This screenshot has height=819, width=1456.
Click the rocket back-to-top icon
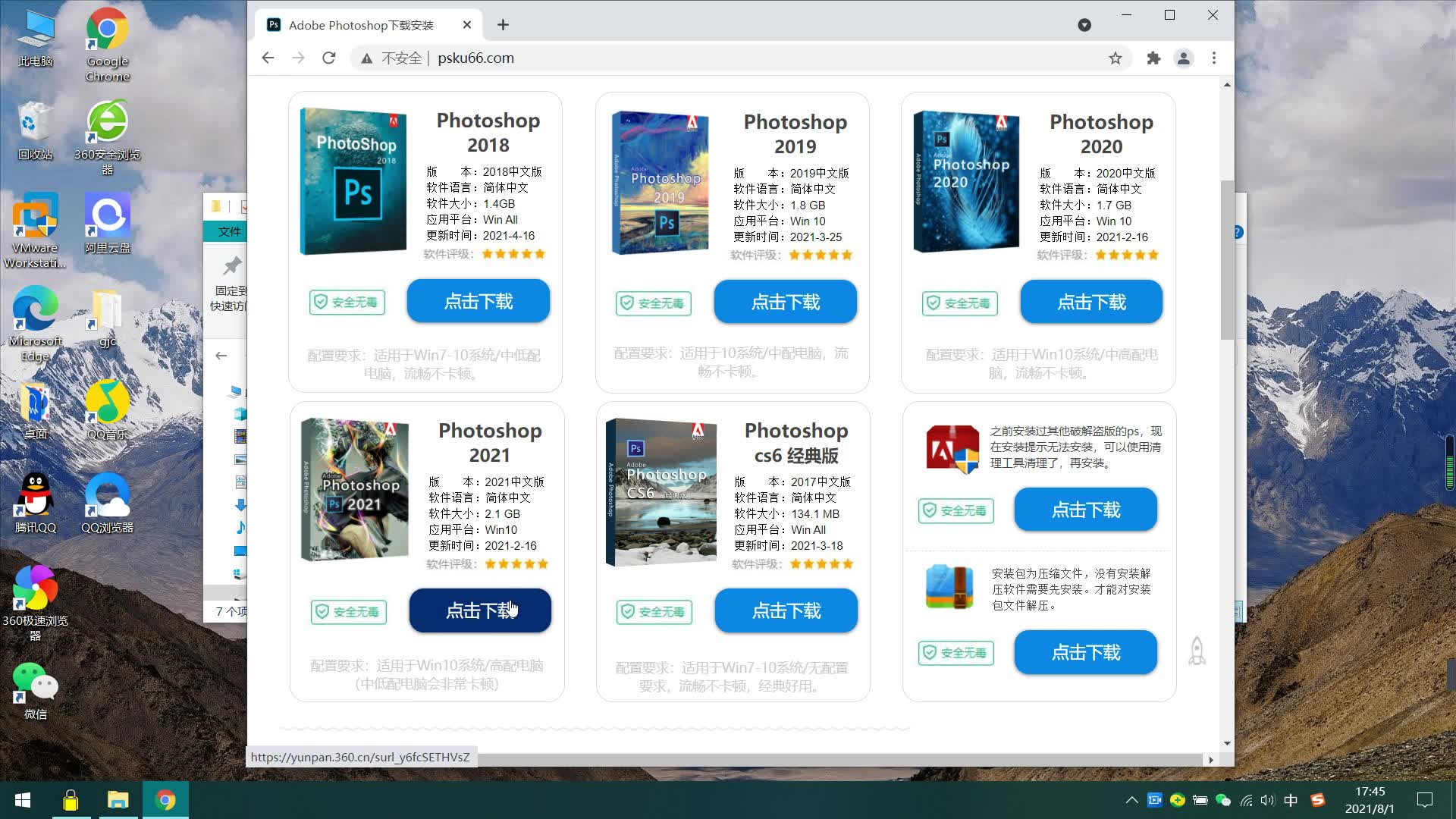point(1197,651)
